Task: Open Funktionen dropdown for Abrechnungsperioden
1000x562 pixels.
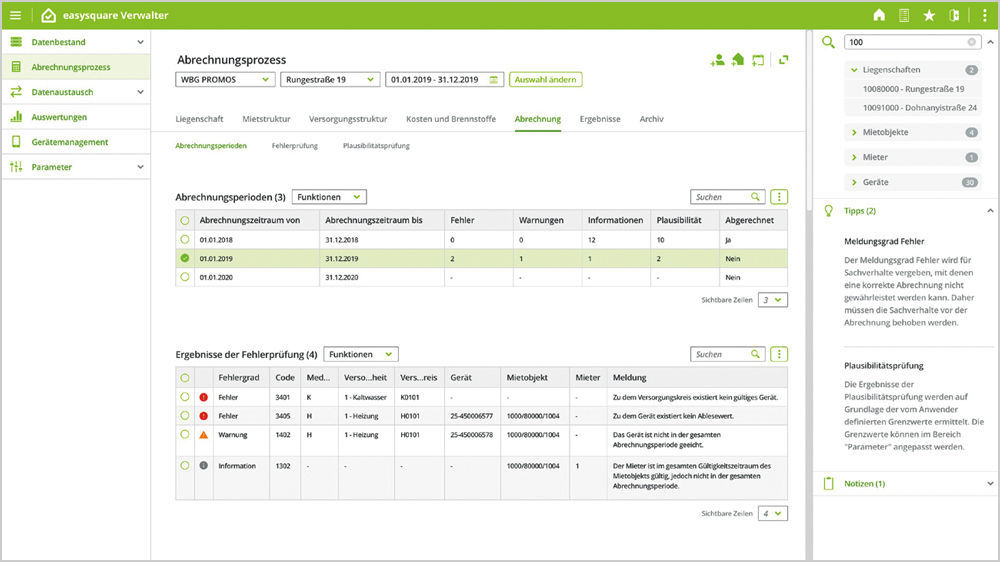Action: pyautogui.click(x=329, y=197)
